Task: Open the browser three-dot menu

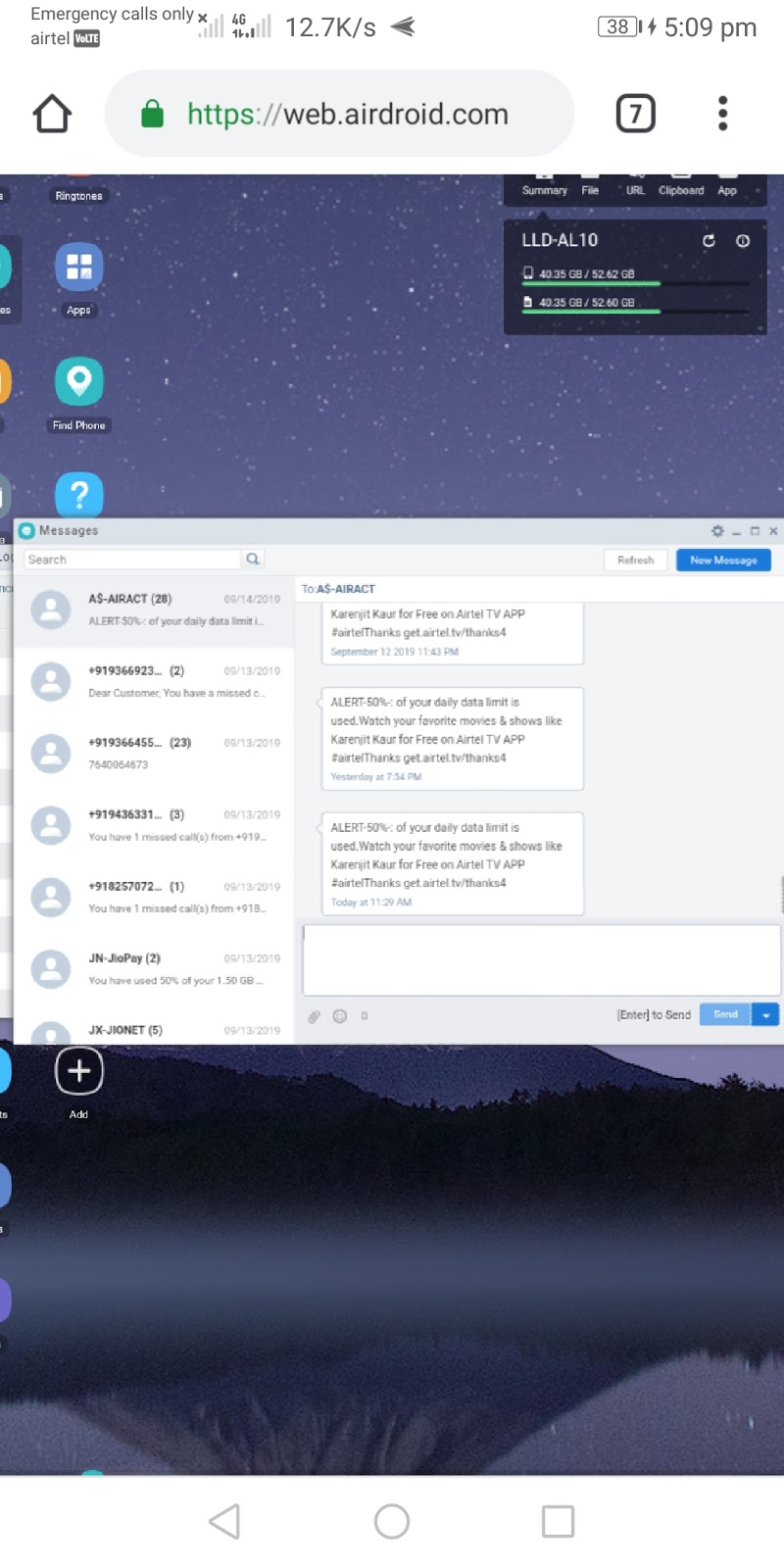Action: [722, 114]
